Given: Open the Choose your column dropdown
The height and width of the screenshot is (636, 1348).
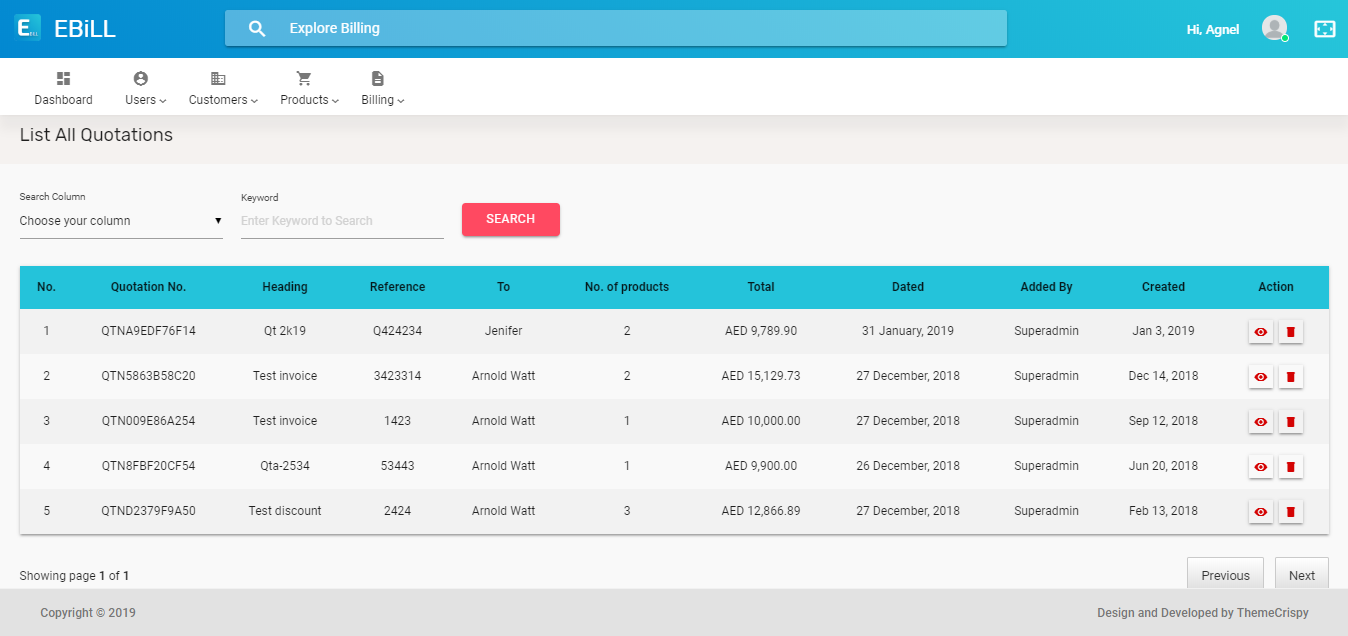Looking at the screenshot, I should pos(120,219).
